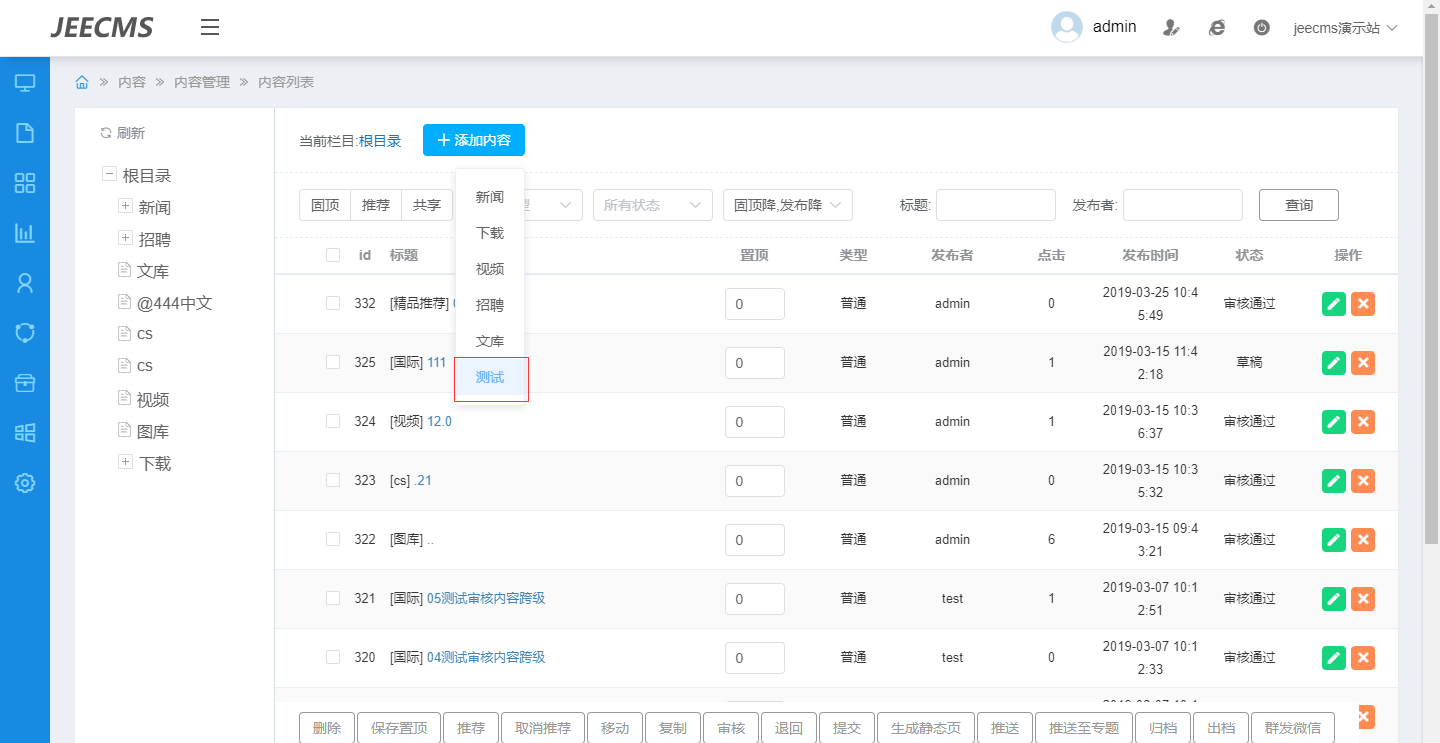Collapse the 根目录 tree node
Viewport: 1440px width, 743px height.
point(109,174)
